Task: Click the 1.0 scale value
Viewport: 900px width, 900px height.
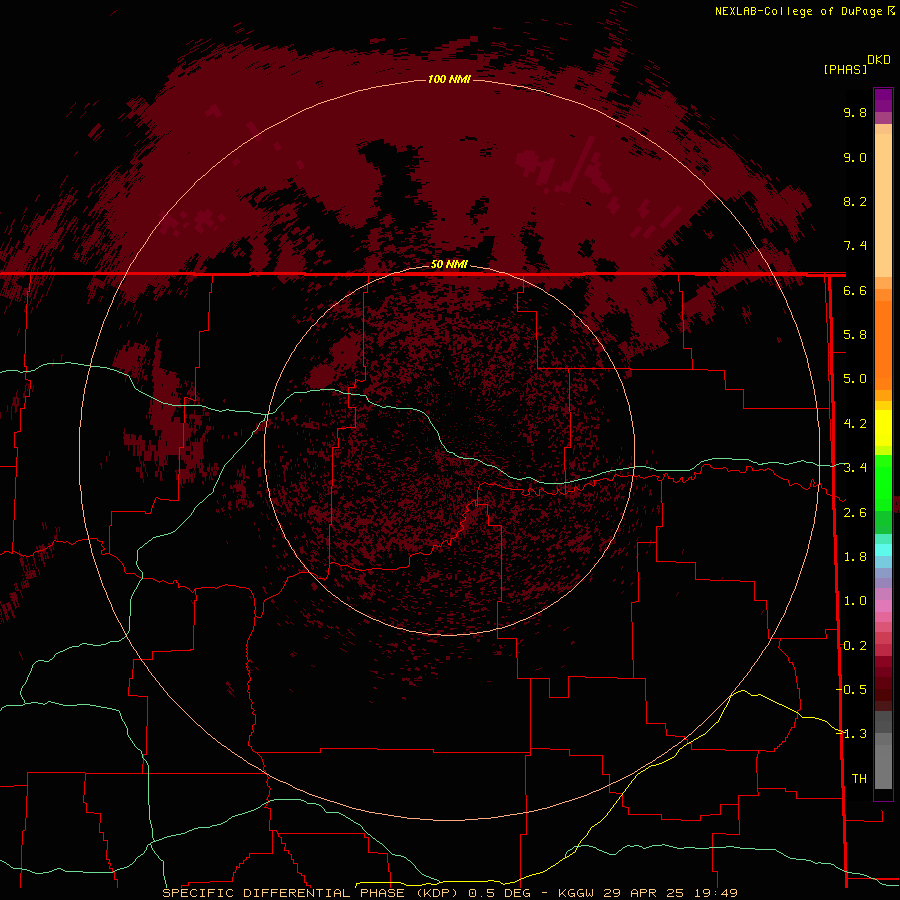Action: [x=855, y=601]
